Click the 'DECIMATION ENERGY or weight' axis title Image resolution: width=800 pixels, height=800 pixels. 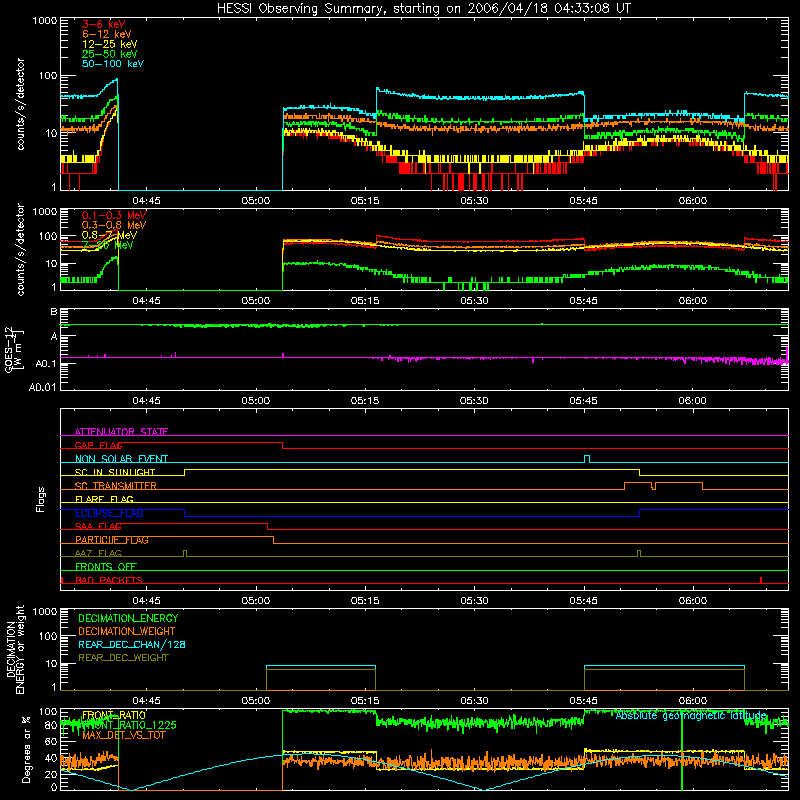[15, 649]
